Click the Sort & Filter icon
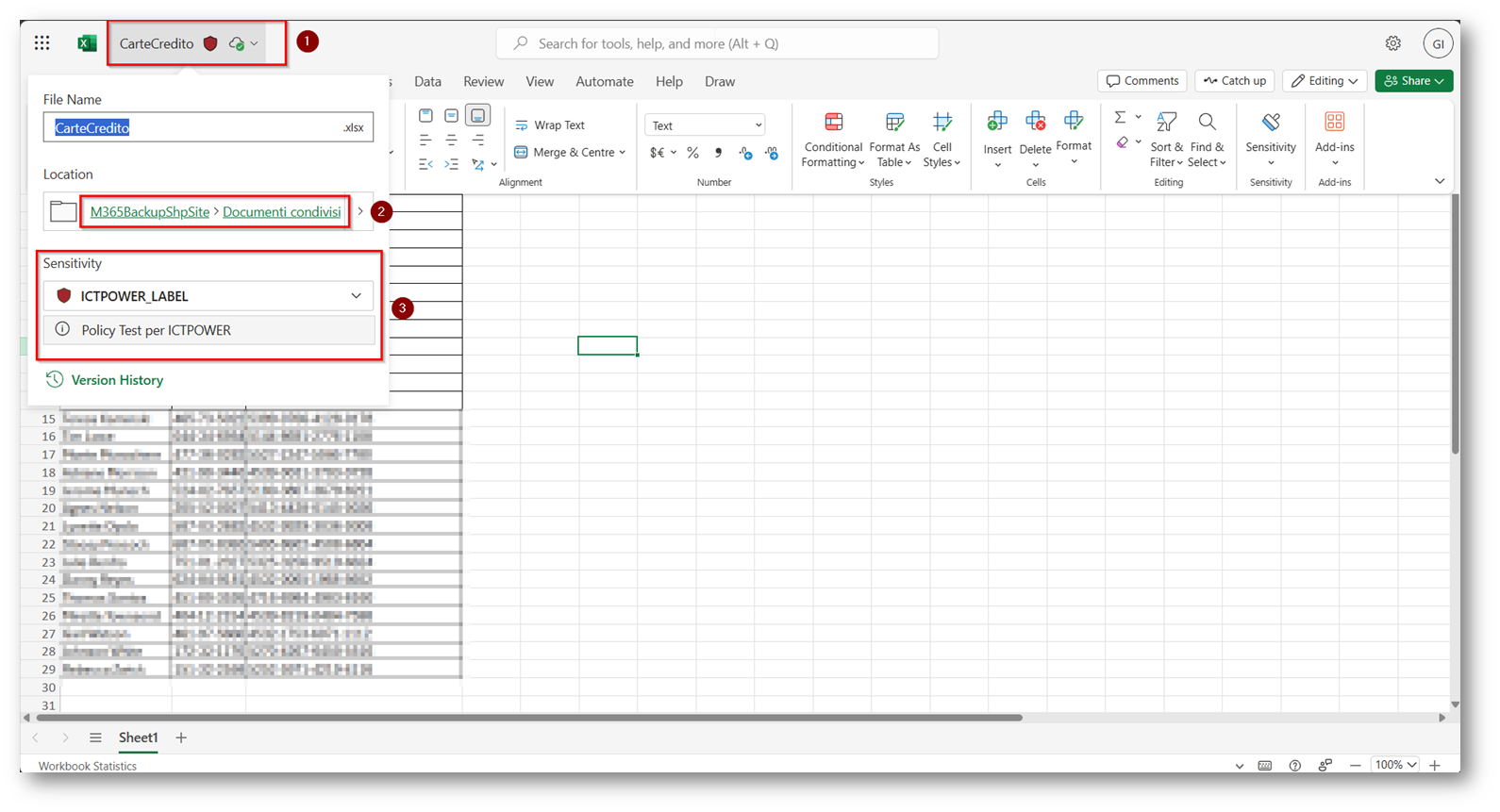Screen dimensions: 1500x812 click(x=1166, y=123)
